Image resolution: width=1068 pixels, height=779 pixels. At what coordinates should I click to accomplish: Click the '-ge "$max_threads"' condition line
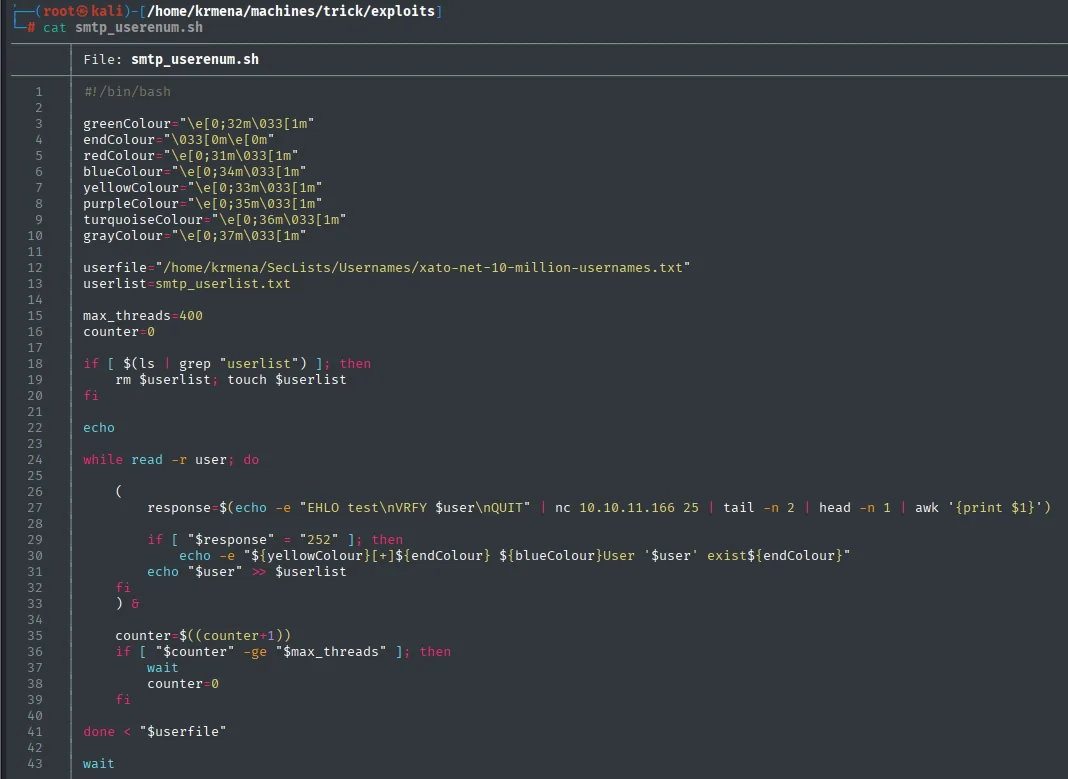[x=283, y=652]
